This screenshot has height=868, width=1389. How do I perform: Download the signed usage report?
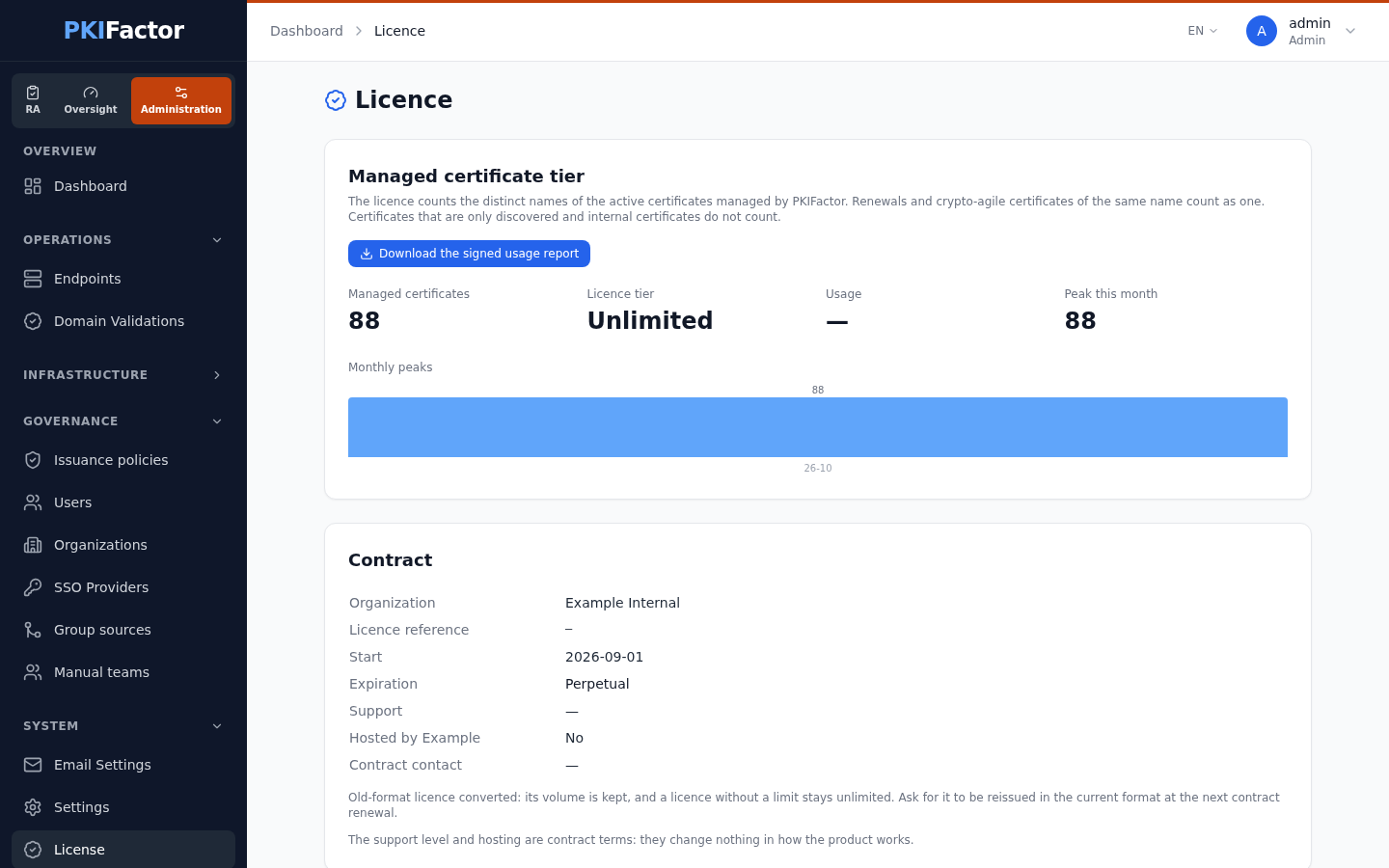pos(469,254)
